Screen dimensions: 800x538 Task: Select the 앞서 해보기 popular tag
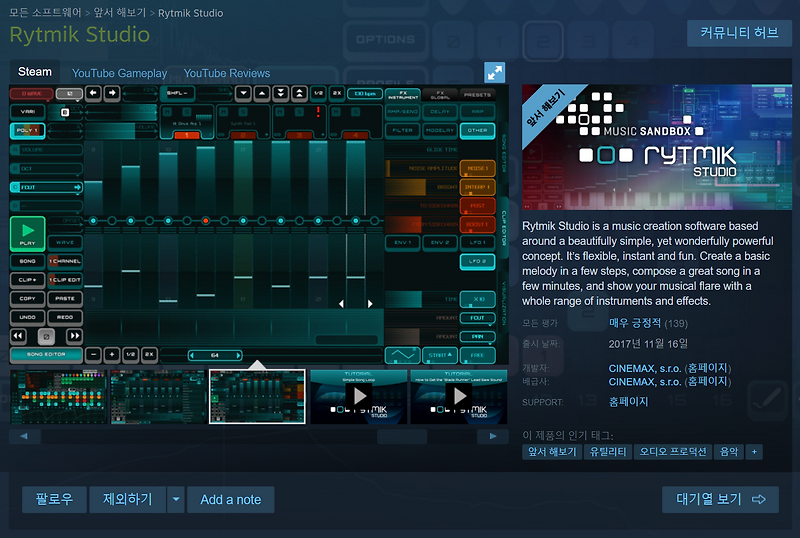(x=552, y=452)
